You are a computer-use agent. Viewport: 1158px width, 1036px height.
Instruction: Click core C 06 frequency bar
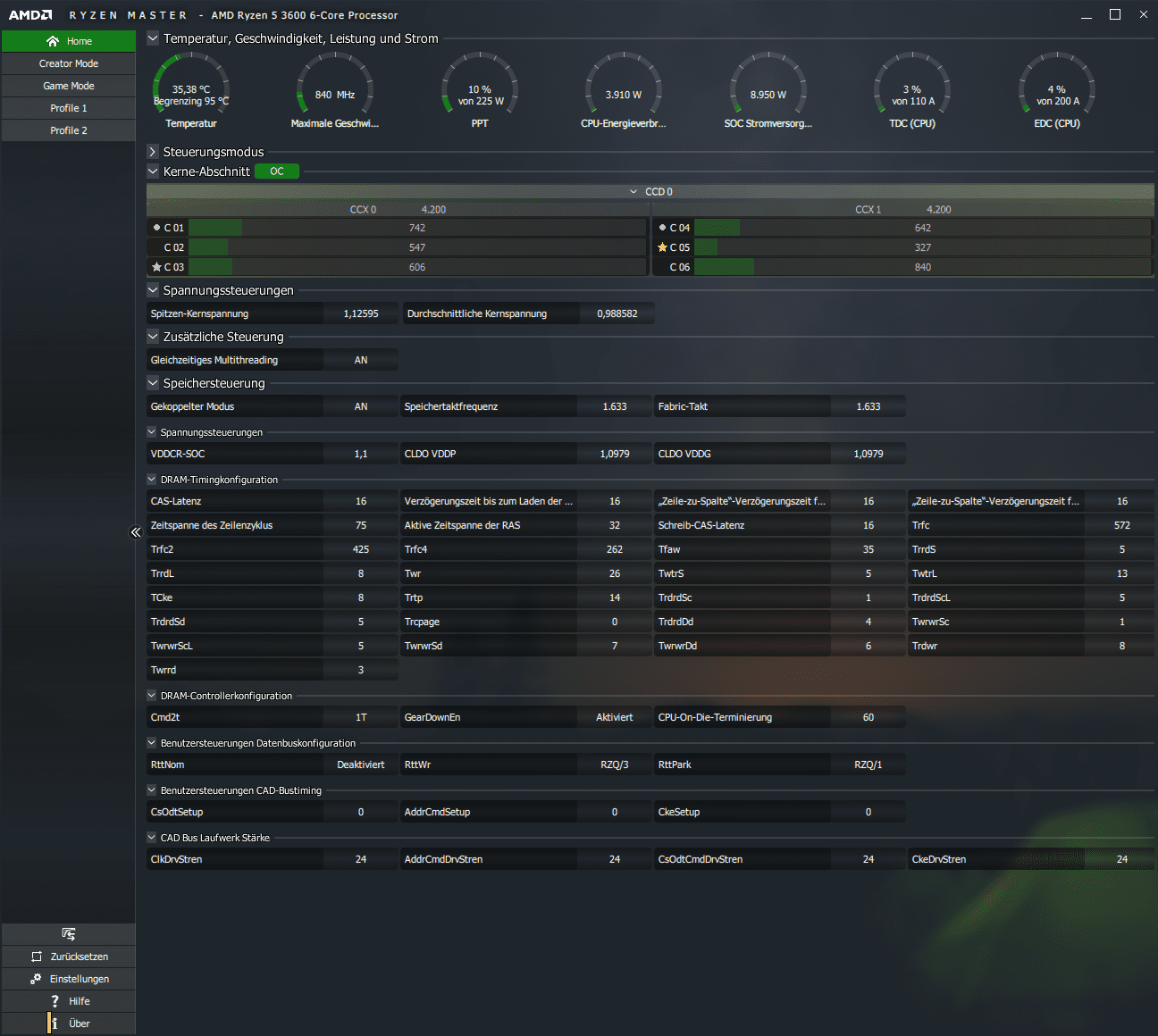(x=923, y=267)
